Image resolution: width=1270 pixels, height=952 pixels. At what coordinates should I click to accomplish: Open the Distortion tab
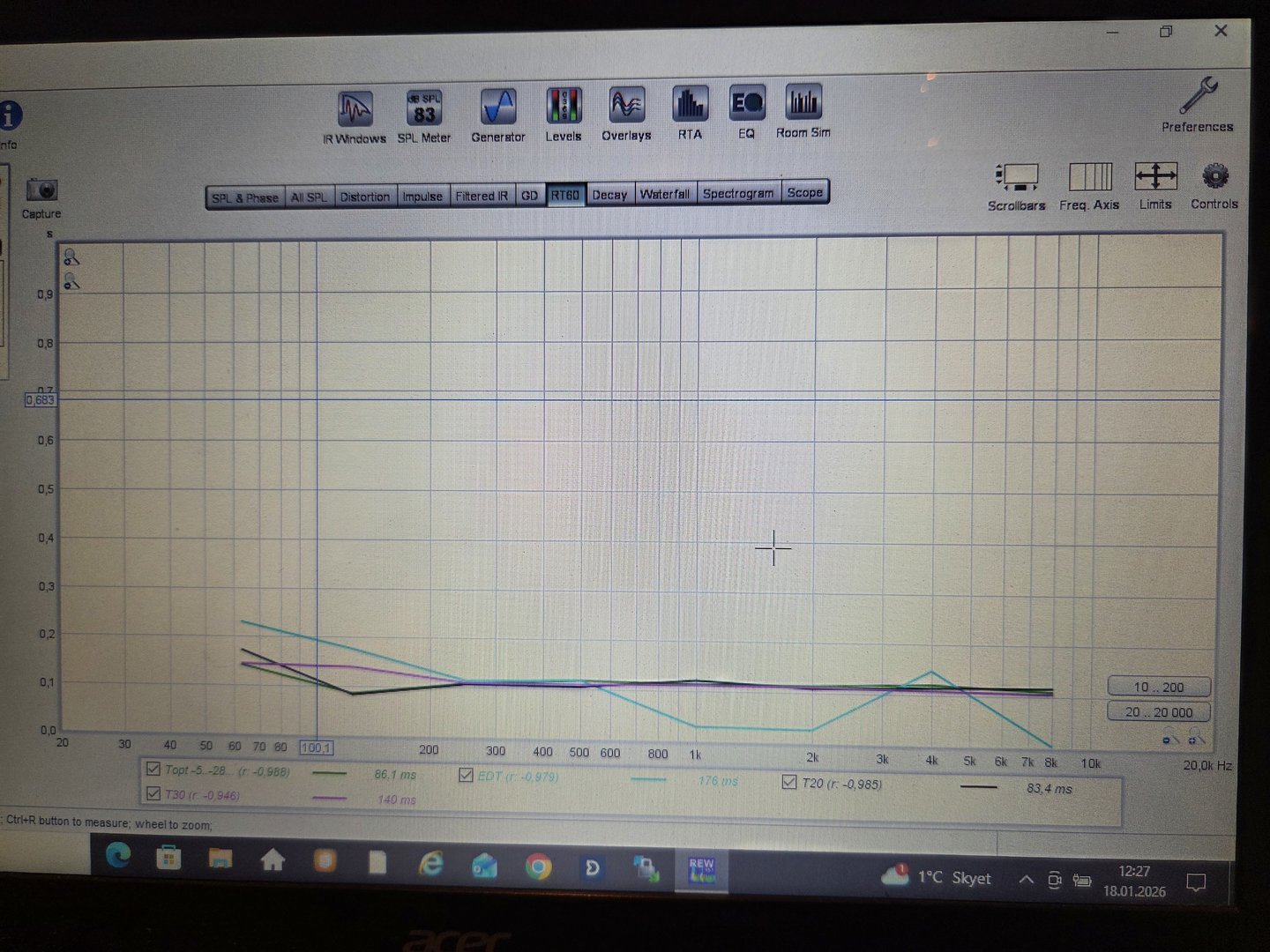point(365,196)
